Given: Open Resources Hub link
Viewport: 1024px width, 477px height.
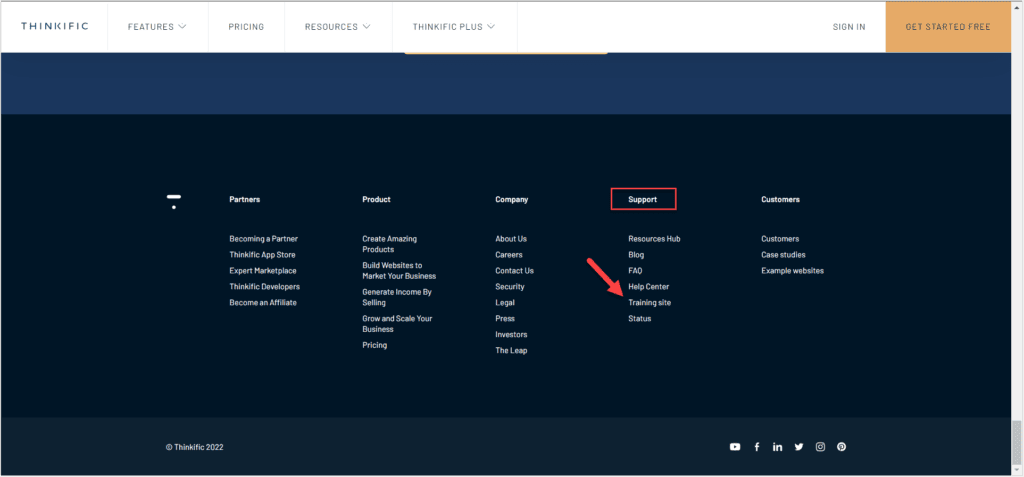Looking at the screenshot, I should click(x=654, y=239).
